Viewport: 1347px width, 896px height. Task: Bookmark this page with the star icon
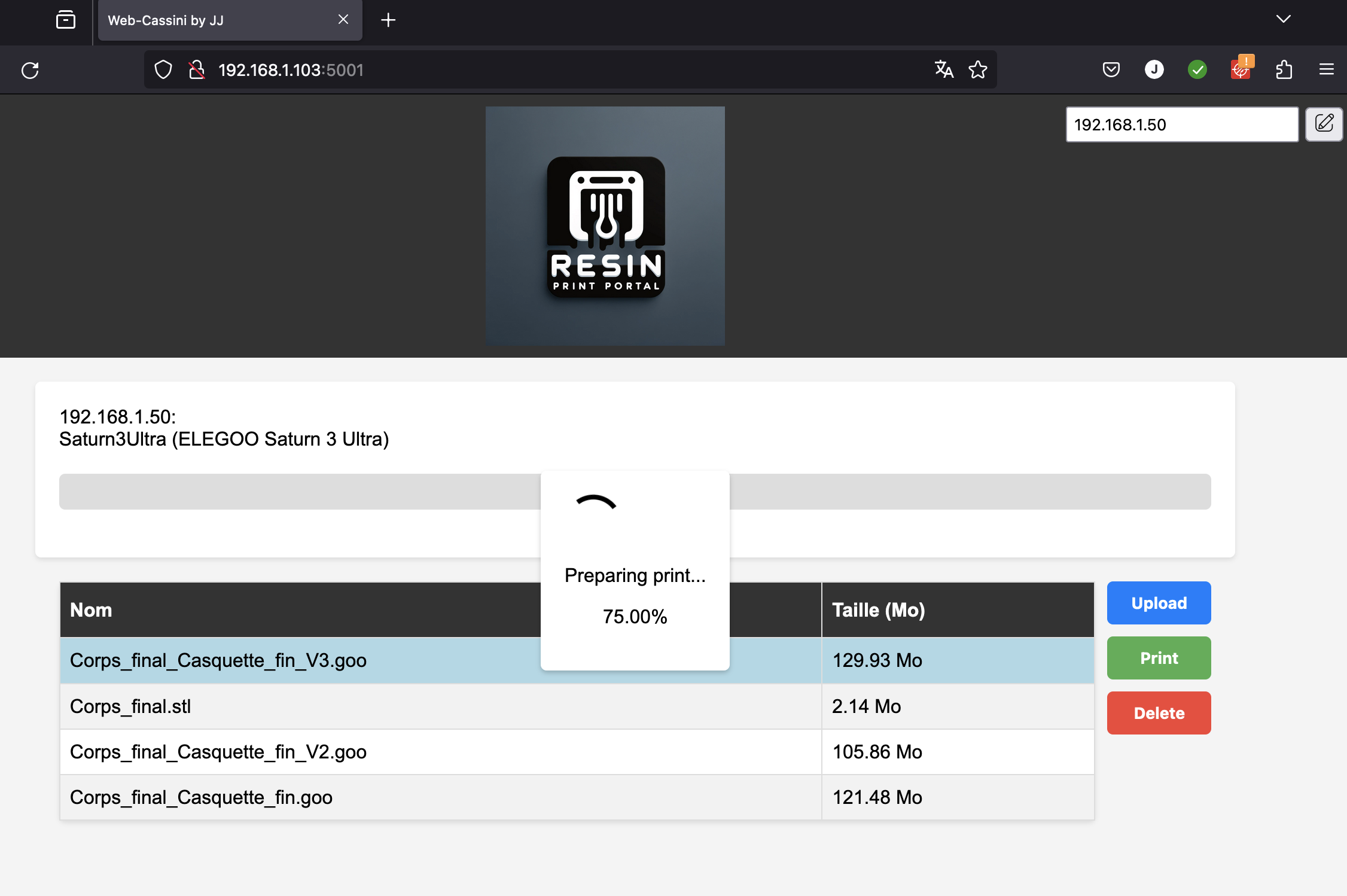pos(978,70)
